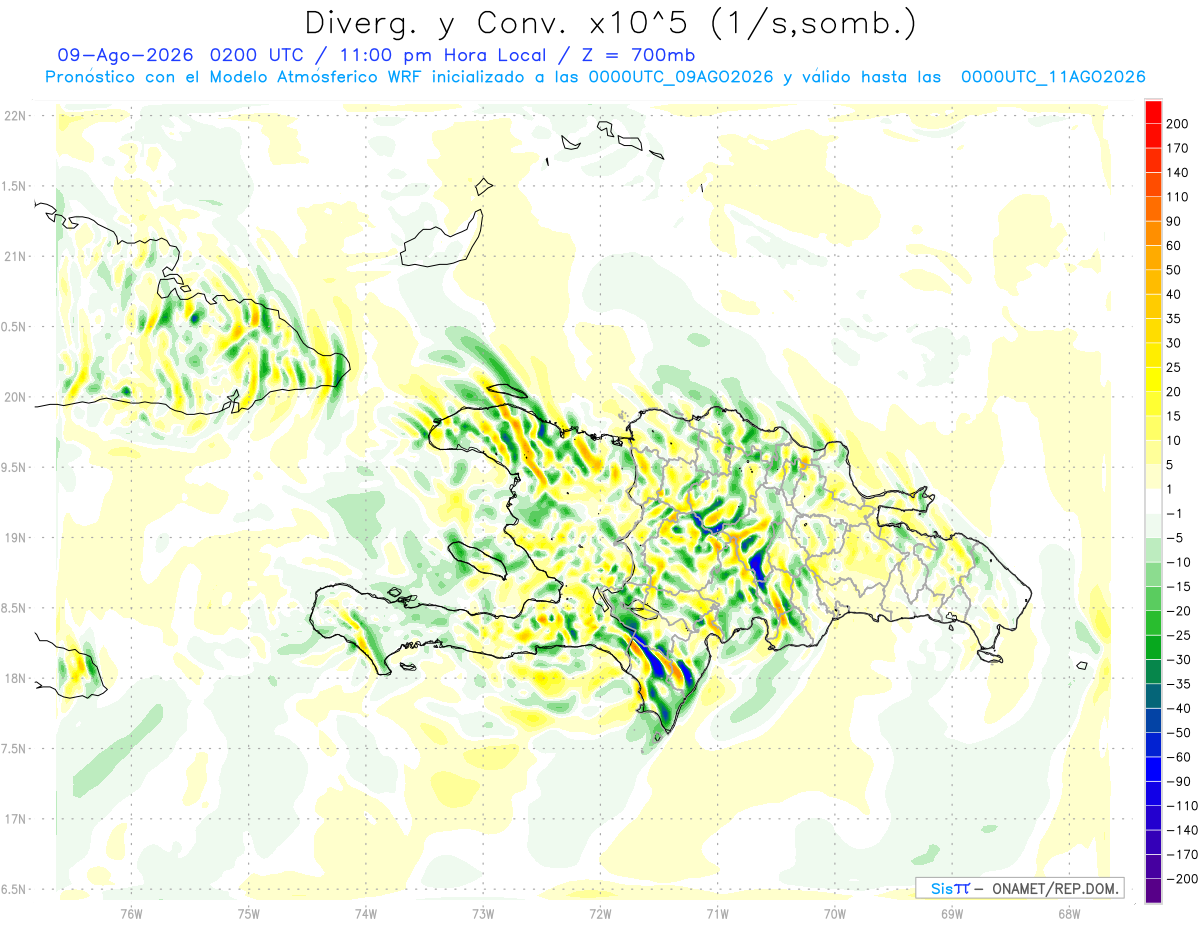Click the "17N" latitude label
Viewport: 1200px width, 927px height.
pyautogui.click(x=14, y=819)
